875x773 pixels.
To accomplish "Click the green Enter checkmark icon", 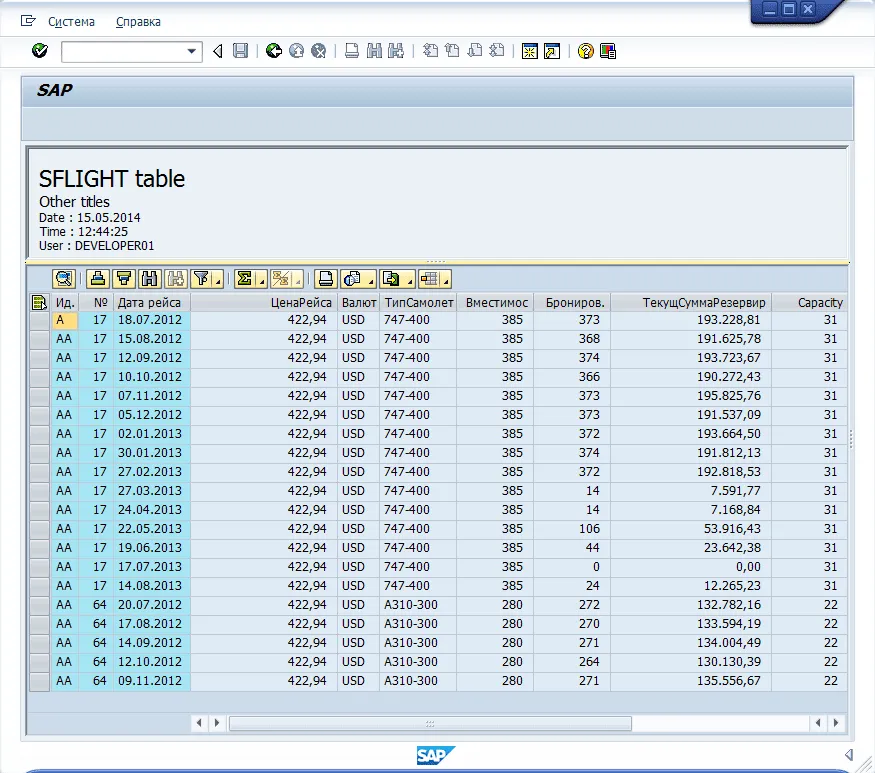I will (x=40, y=51).
